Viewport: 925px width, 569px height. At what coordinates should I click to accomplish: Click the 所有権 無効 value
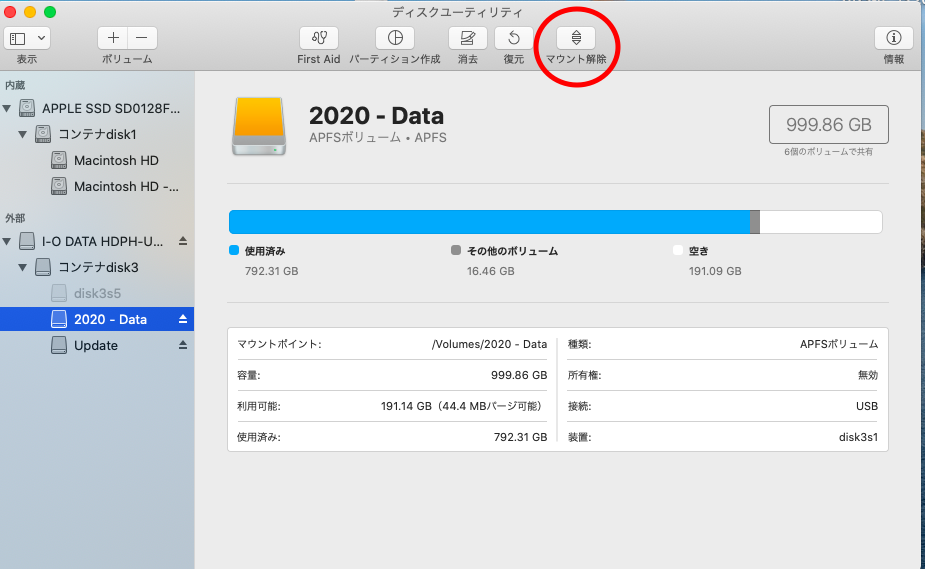pos(868,375)
